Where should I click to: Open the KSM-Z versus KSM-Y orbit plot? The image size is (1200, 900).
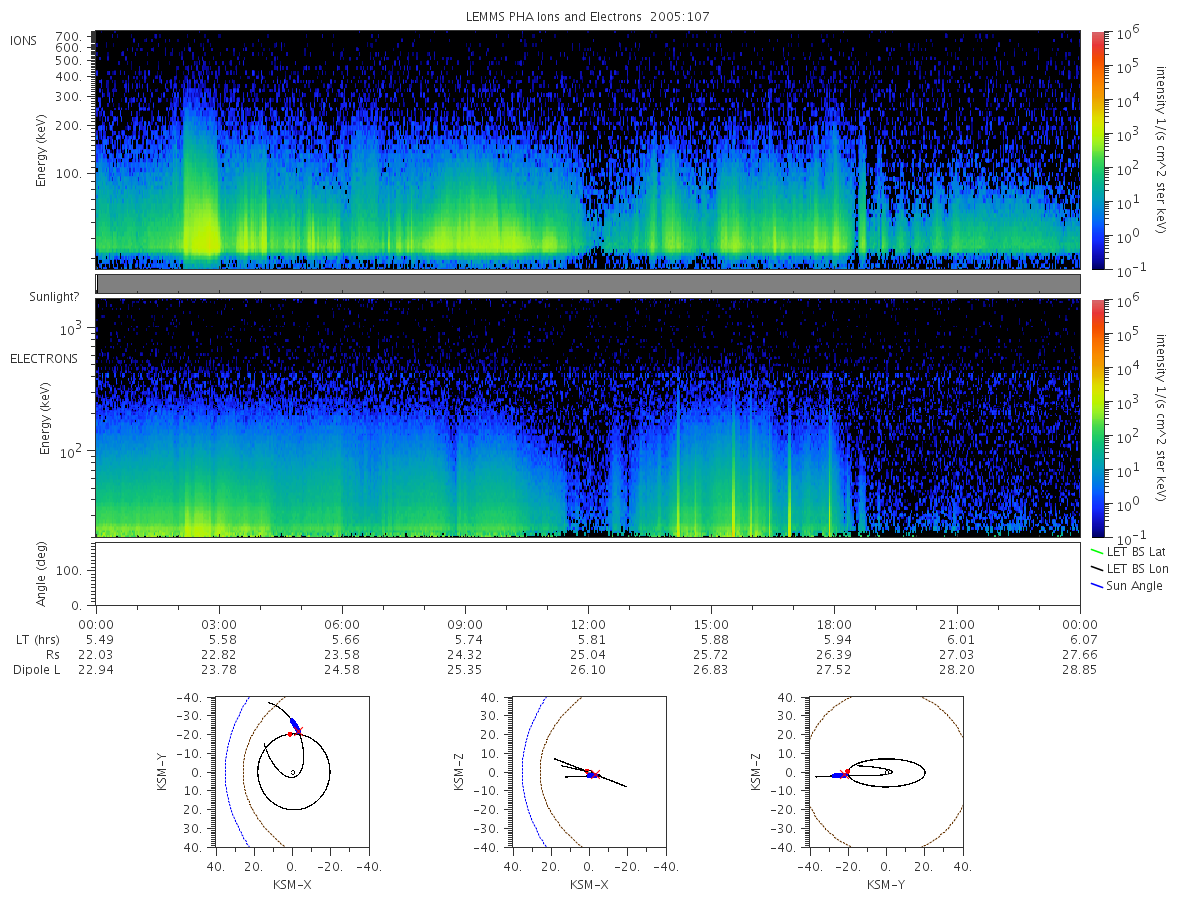tap(885, 772)
